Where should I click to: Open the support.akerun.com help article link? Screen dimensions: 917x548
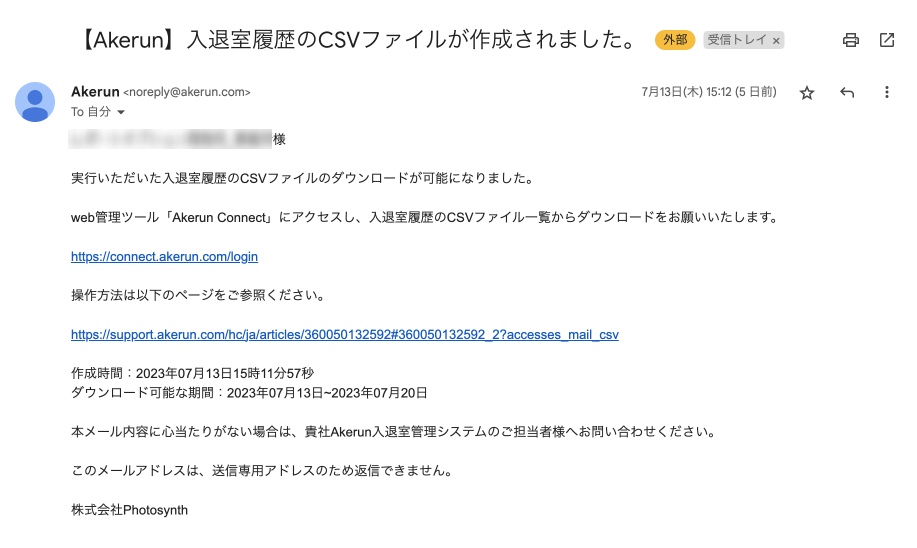(345, 334)
